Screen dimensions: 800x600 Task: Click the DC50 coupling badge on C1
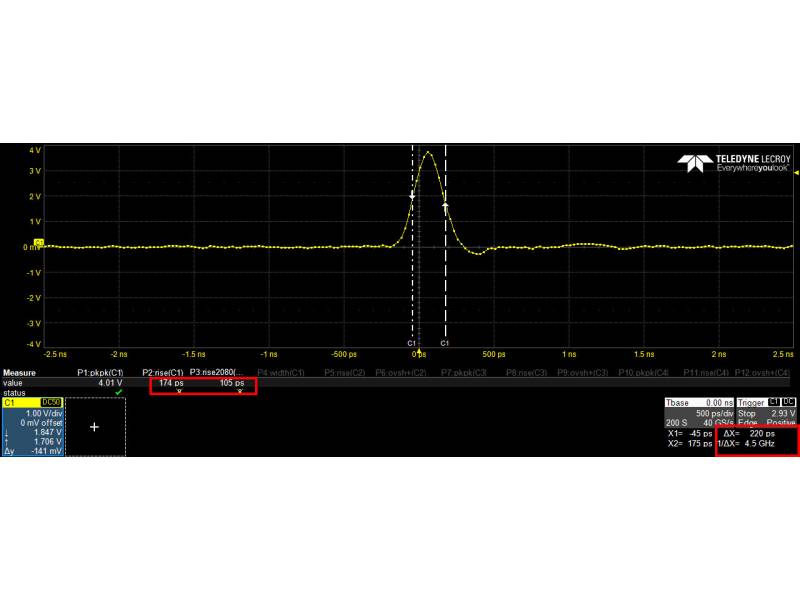pos(51,401)
